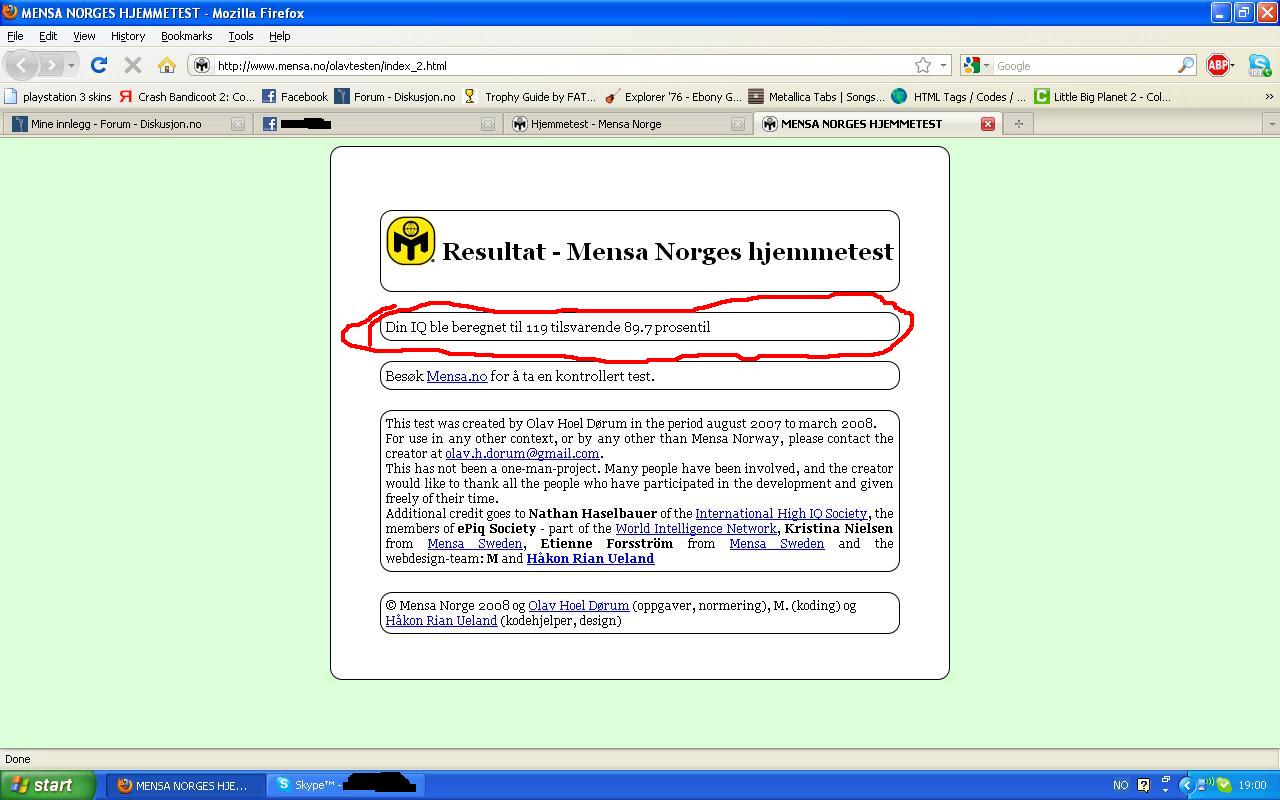Click bold Håkon Rian Ueland link

pos(590,558)
